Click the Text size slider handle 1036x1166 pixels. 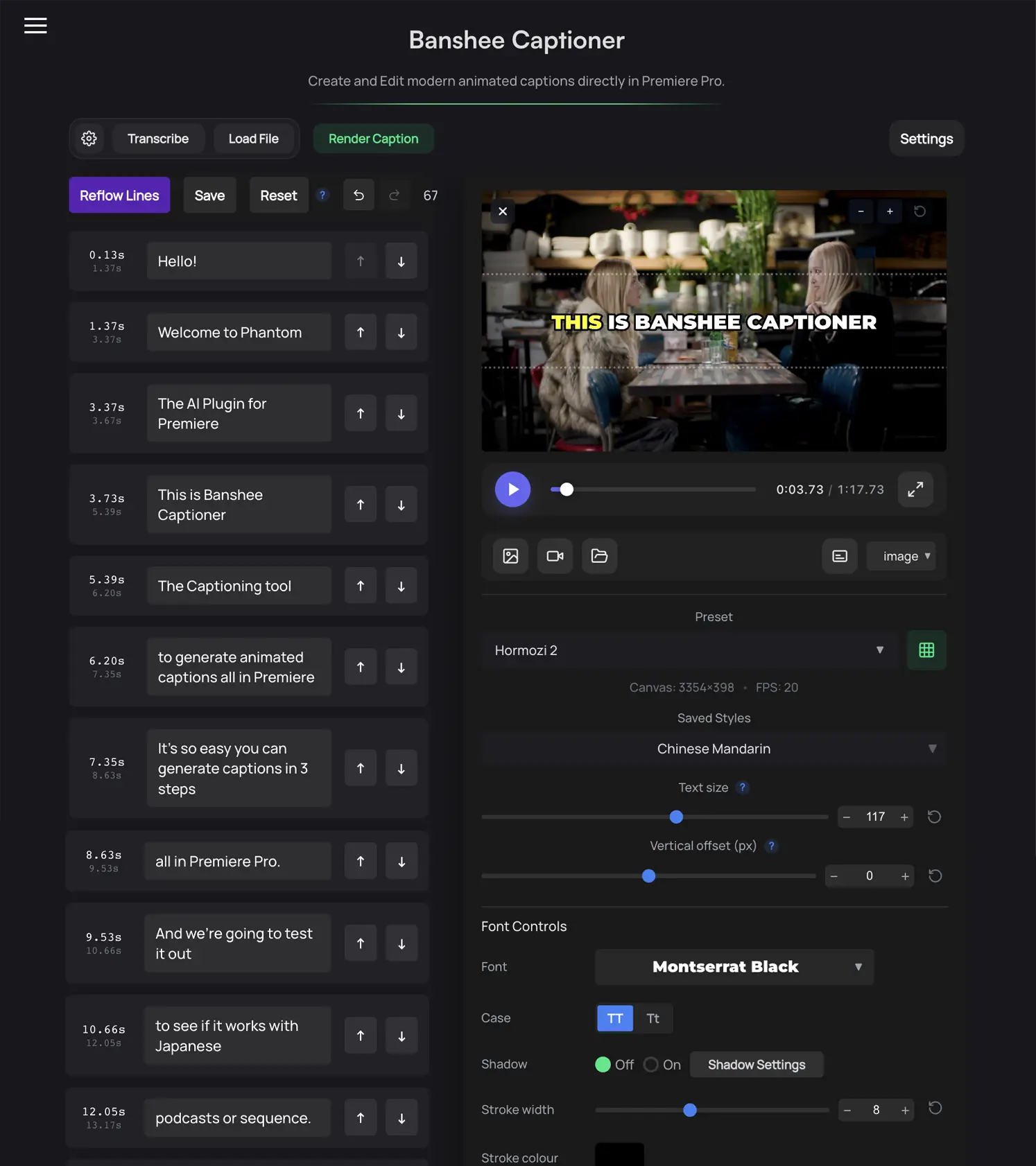coord(676,817)
